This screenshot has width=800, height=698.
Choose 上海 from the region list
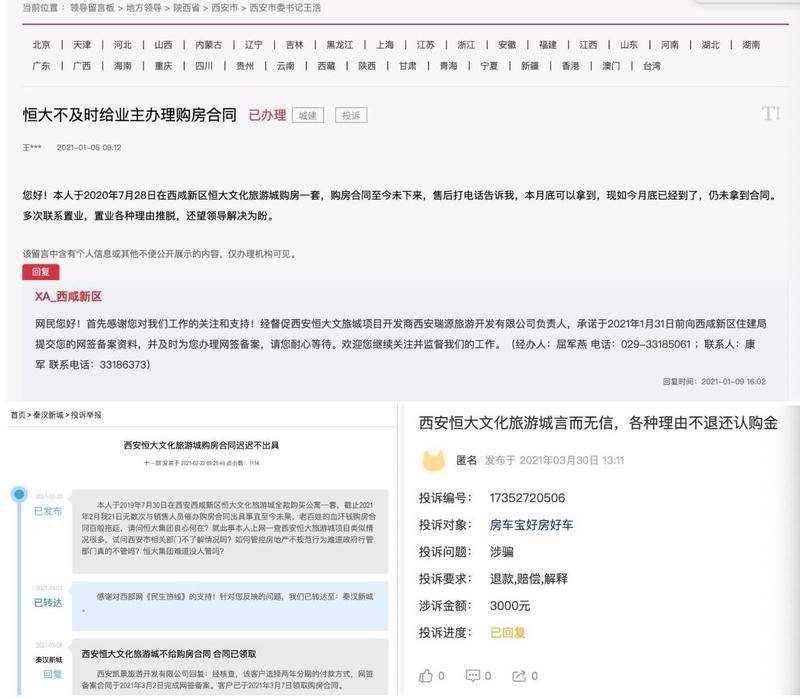coord(385,45)
